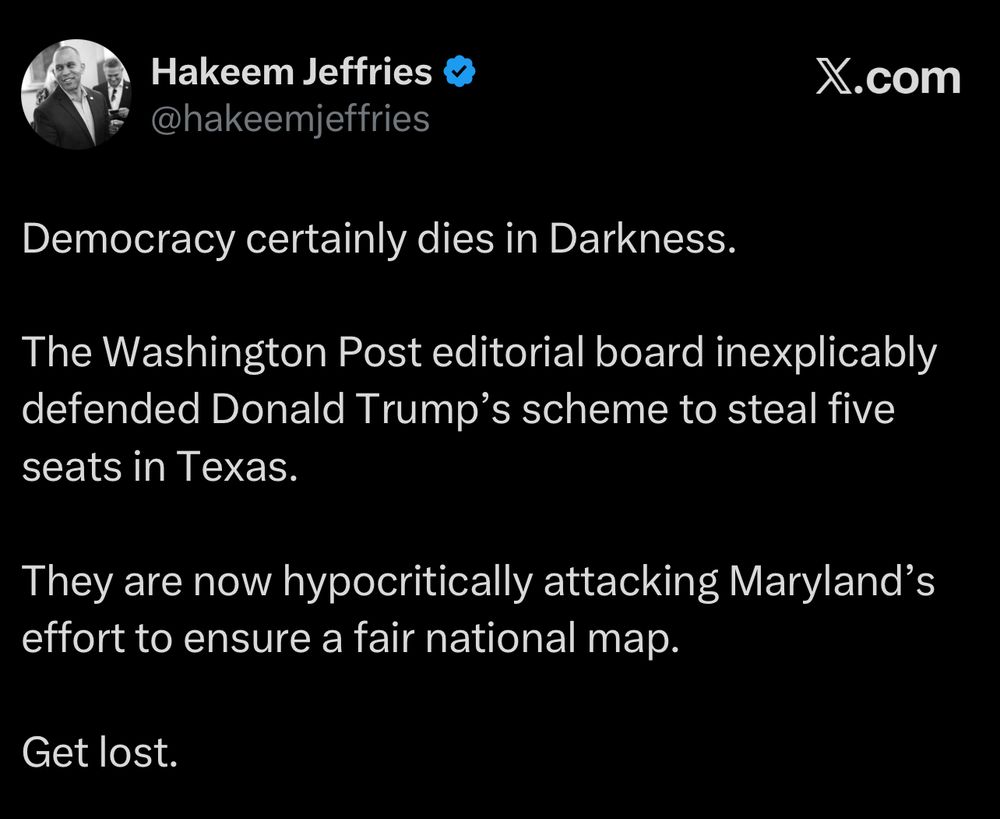Click the word "Darkness." in the first line

click(642, 239)
